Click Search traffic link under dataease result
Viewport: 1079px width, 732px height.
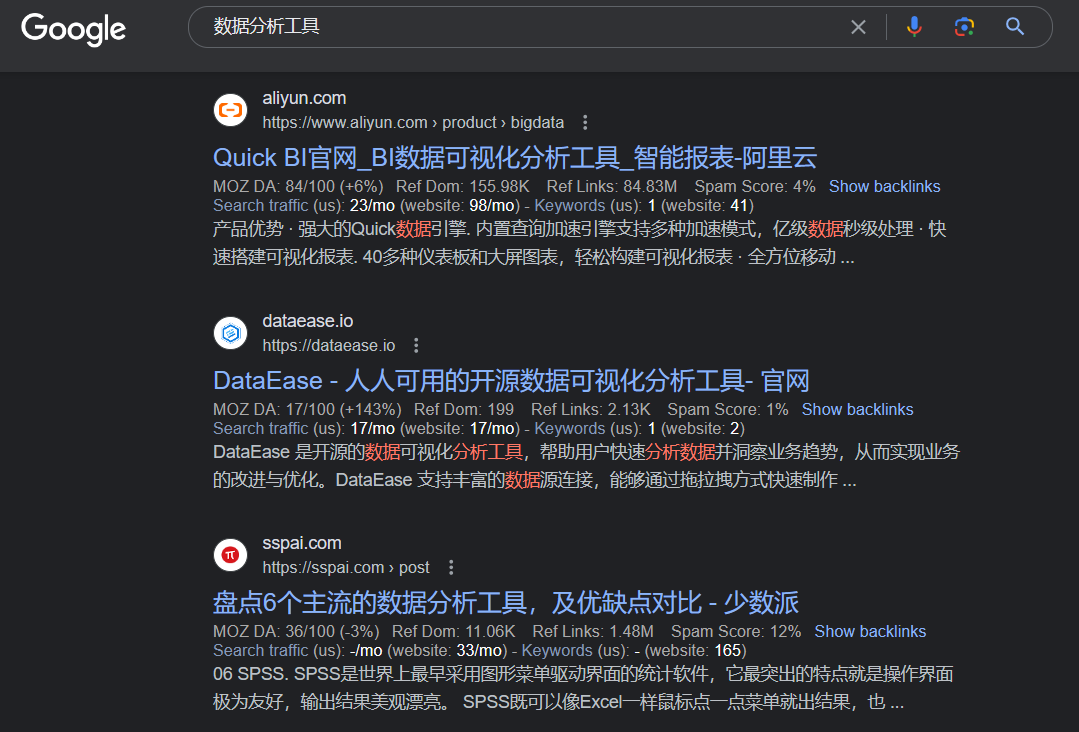[x=260, y=429]
